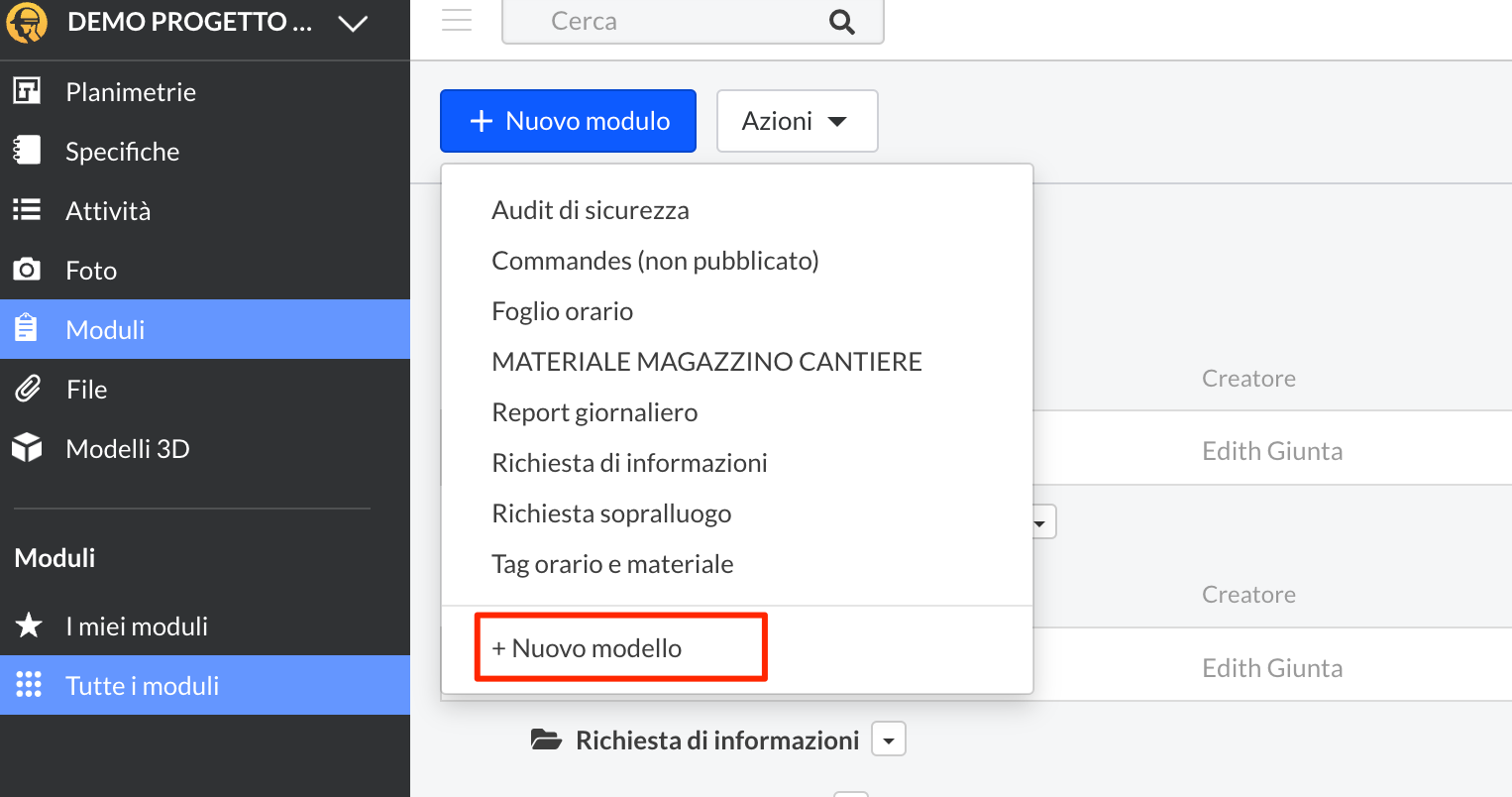Select Audit di sicurezza from the menu
Viewport: 1512px width, 797px height.
click(590, 210)
